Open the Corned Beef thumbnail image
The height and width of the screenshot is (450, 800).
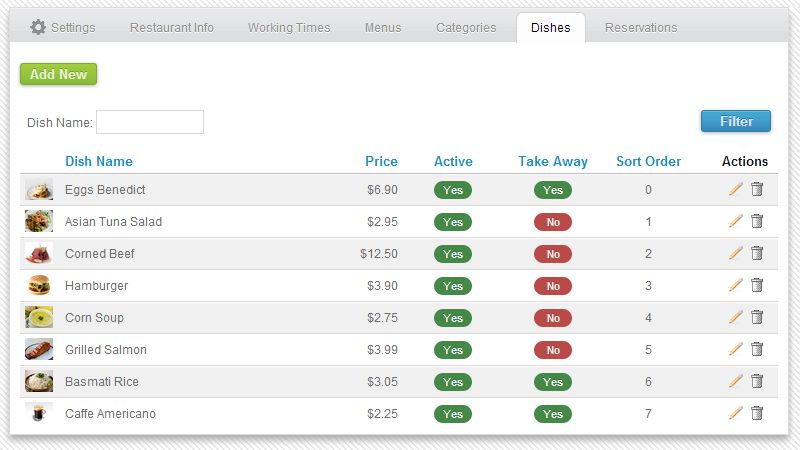tap(39, 253)
